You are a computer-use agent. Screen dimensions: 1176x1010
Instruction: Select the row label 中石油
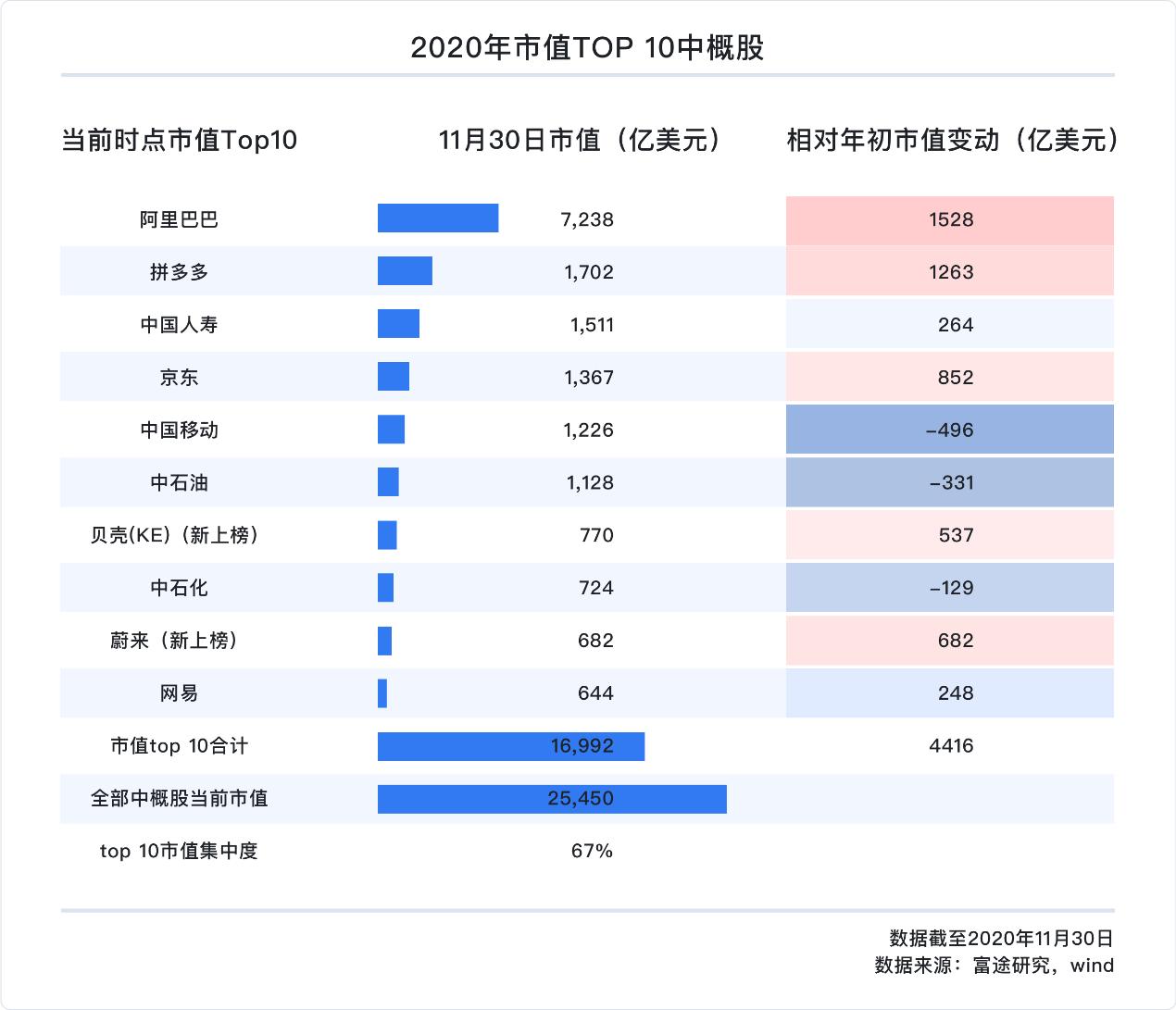click(179, 483)
